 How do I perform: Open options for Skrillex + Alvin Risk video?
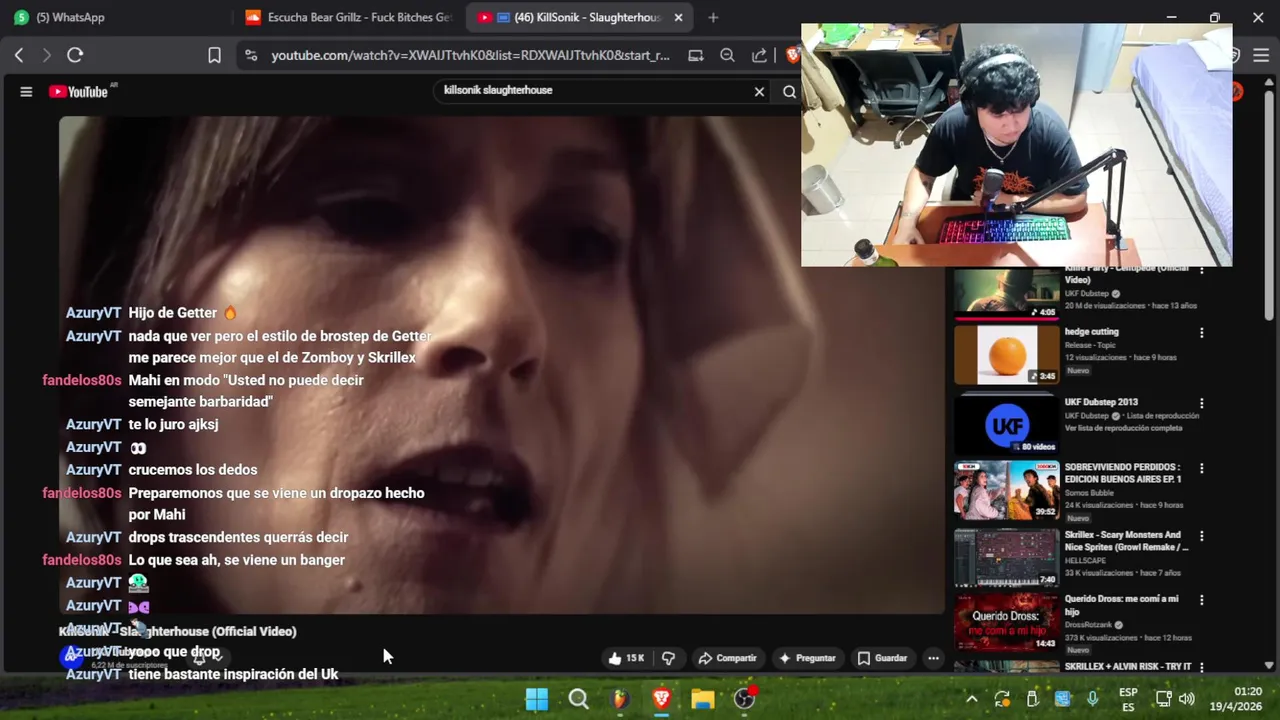1202,667
